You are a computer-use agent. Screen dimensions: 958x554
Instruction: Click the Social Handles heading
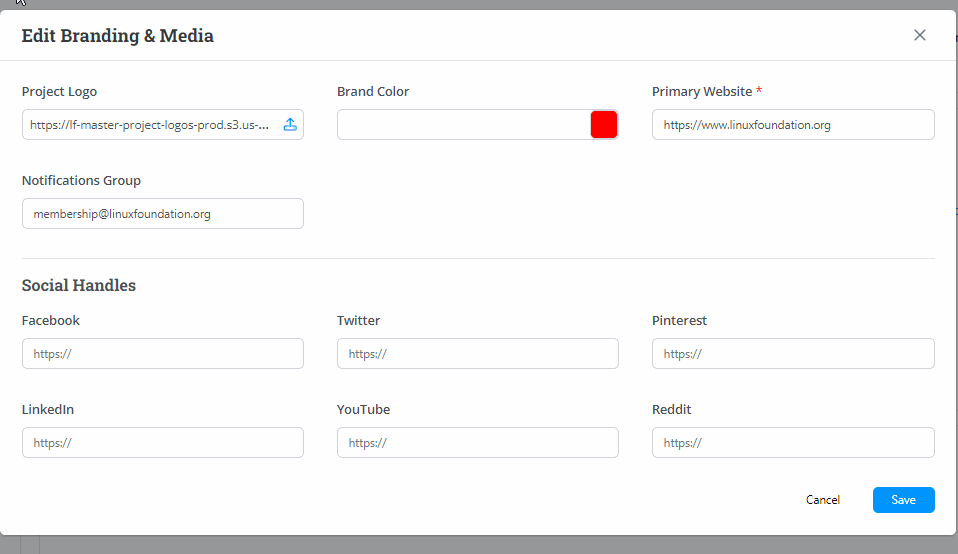[79, 286]
